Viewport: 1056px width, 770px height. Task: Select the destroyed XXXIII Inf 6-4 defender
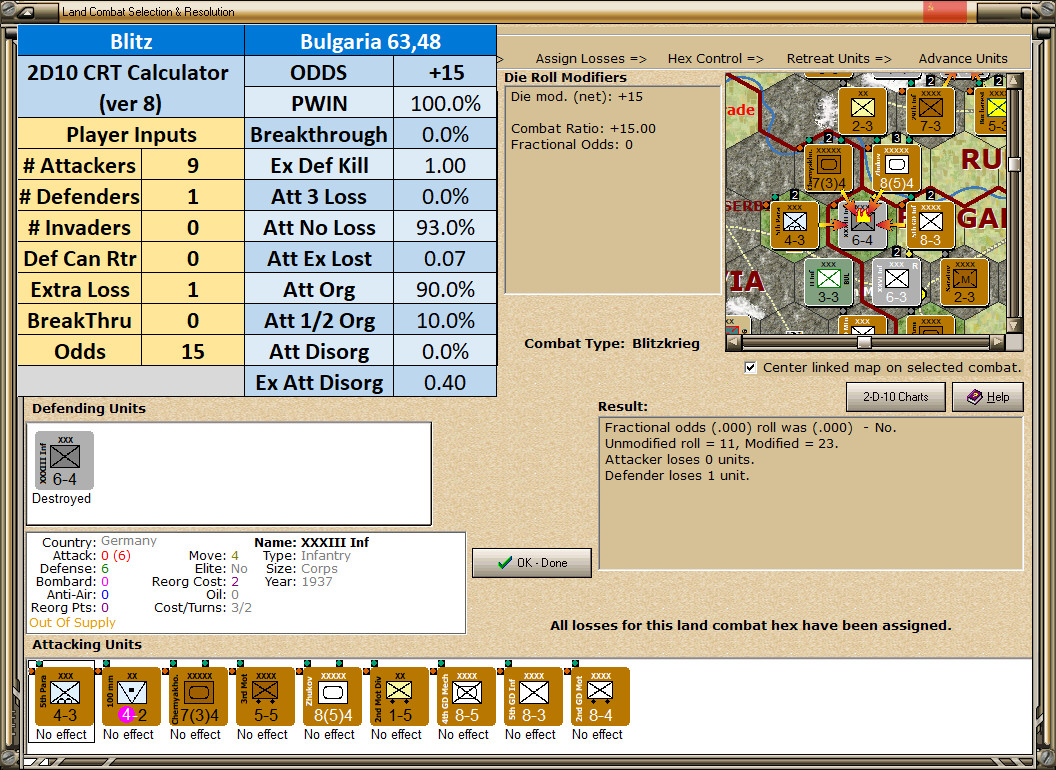pos(64,461)
